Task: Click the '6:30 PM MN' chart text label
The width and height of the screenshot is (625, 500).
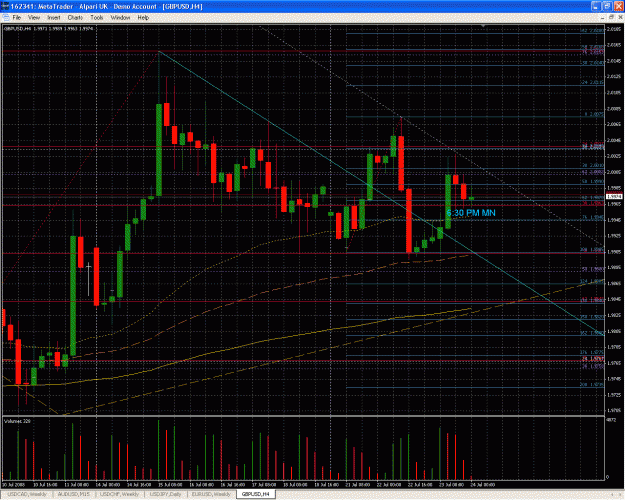Action: (471, 213)
